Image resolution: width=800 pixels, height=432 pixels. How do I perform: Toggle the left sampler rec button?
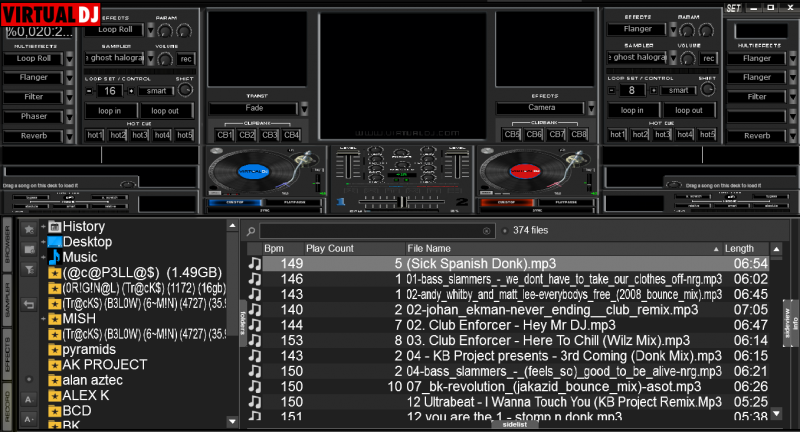coord(186,58)
